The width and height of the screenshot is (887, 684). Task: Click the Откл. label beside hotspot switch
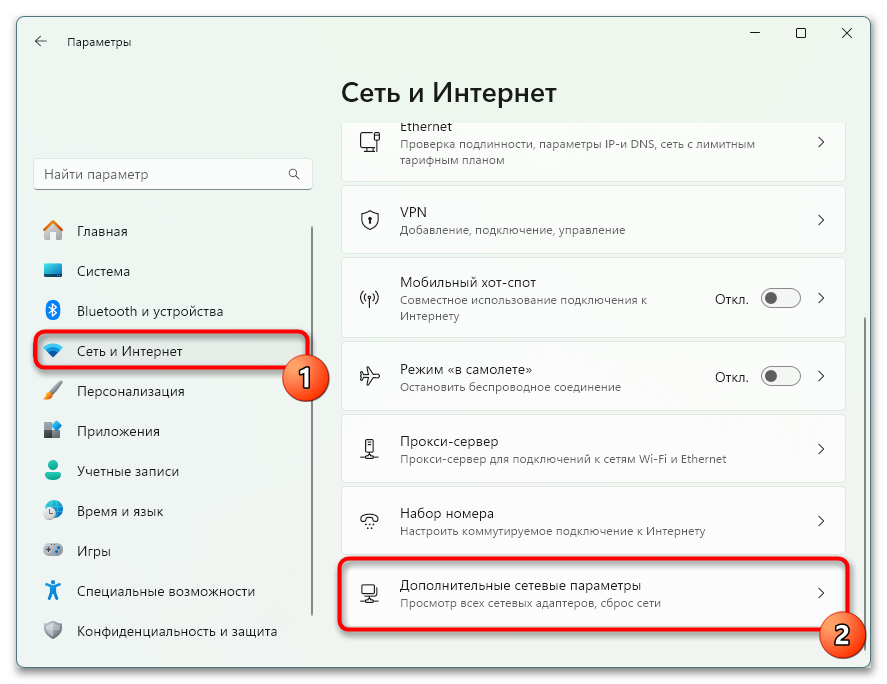point(732,299)
